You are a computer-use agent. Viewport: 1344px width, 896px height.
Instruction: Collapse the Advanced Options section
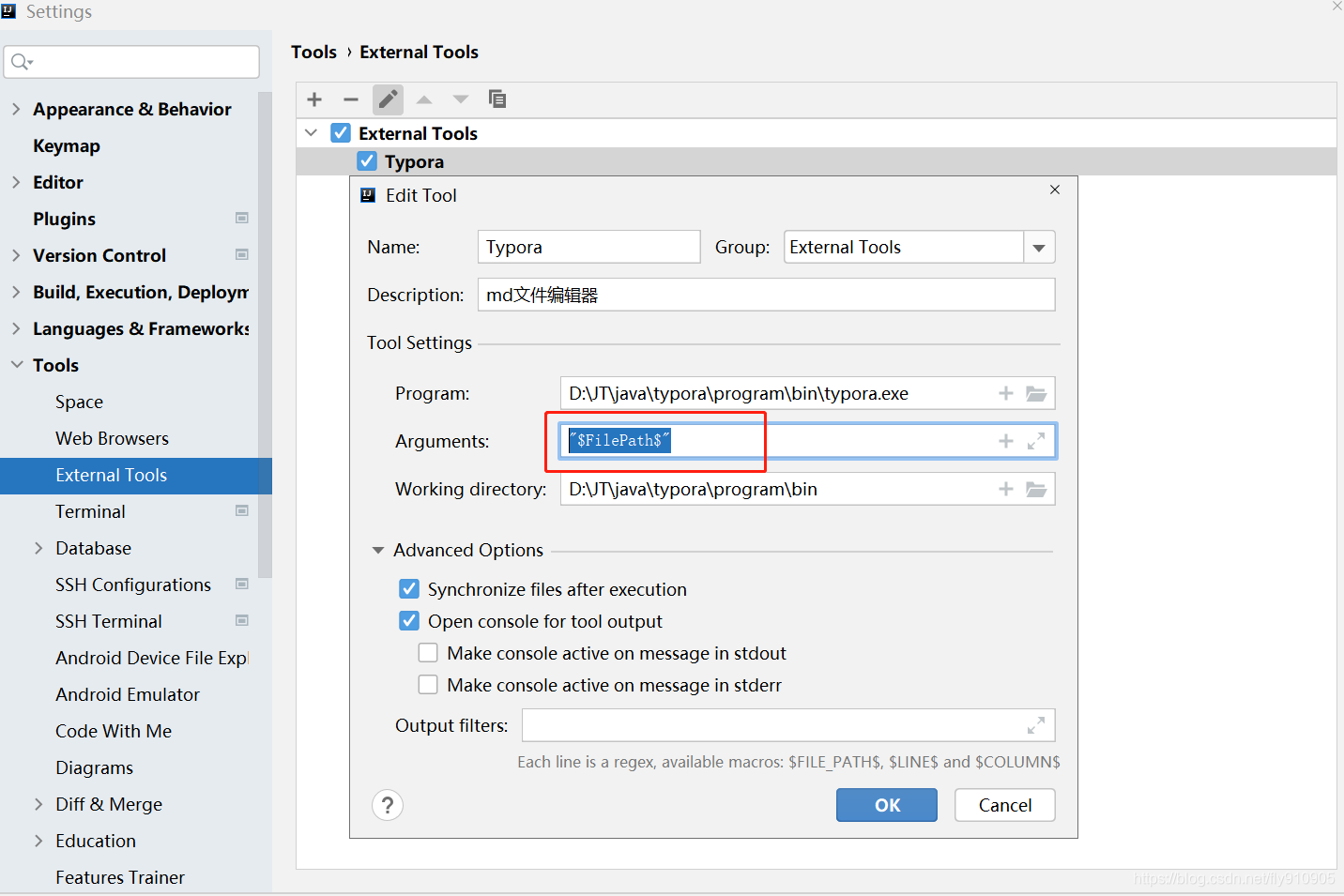(x=378, y=551)
